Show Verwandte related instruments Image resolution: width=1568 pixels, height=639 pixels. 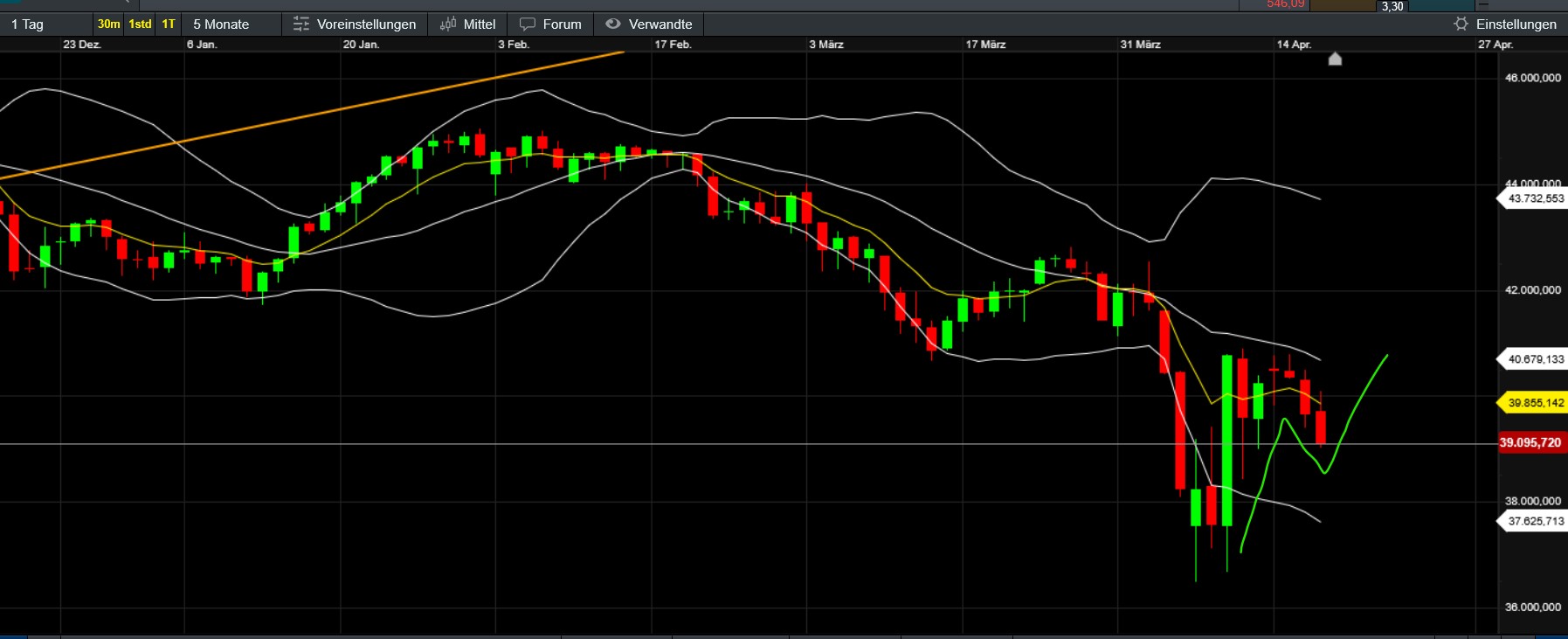point(649,24)
